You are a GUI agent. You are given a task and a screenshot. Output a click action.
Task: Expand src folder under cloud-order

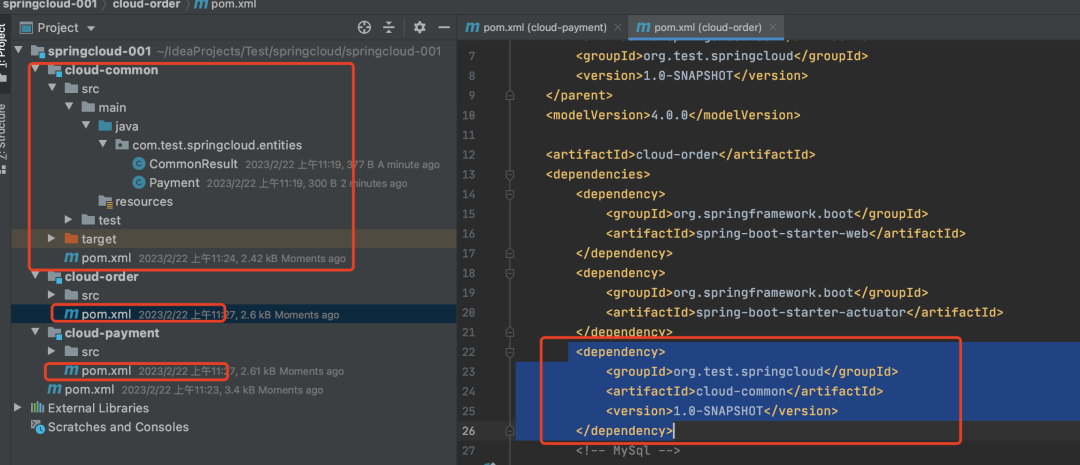(x=52, y=295)
